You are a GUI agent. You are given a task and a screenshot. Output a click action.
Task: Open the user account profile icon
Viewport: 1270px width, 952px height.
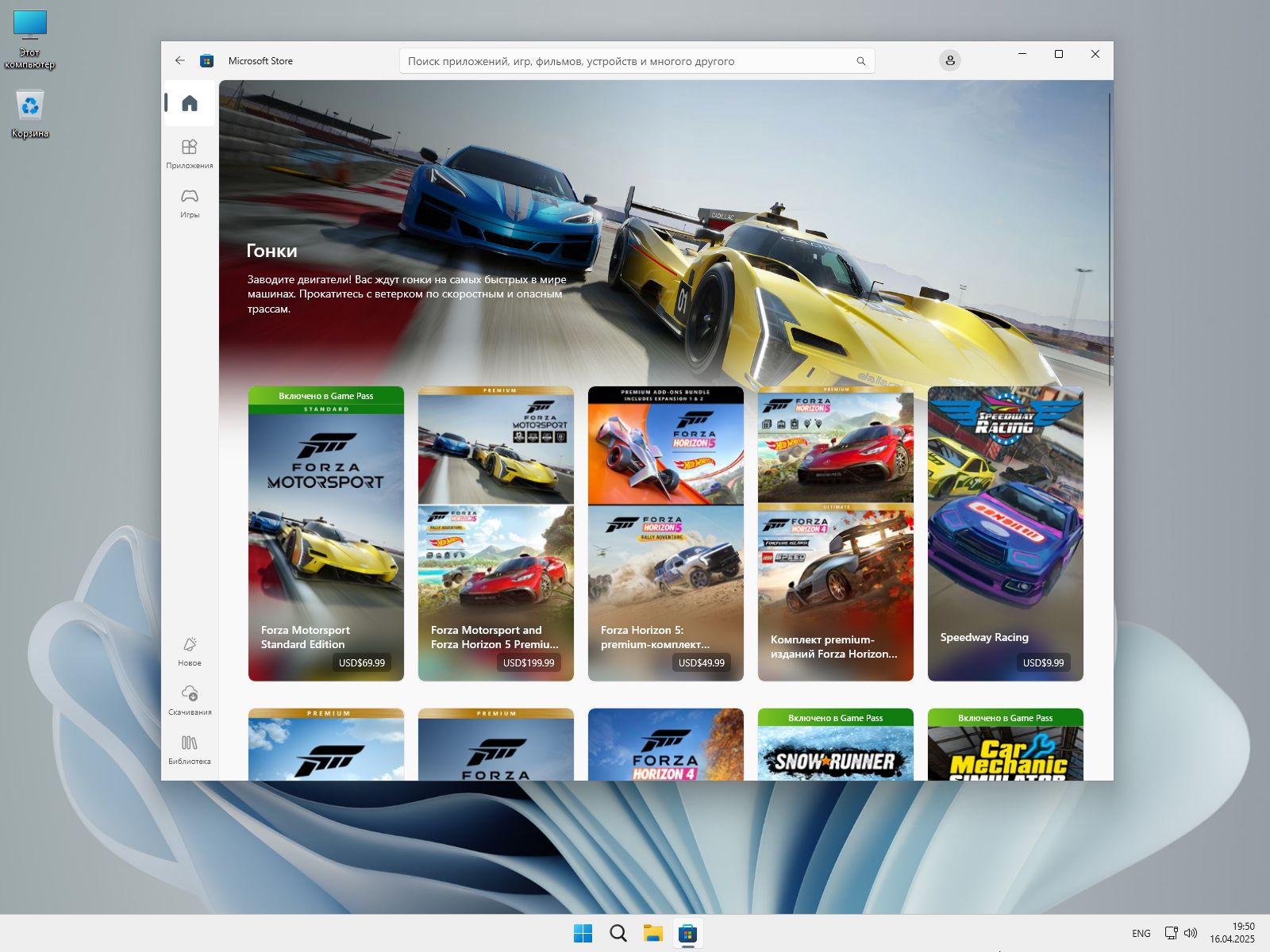[x=949, y=60]
